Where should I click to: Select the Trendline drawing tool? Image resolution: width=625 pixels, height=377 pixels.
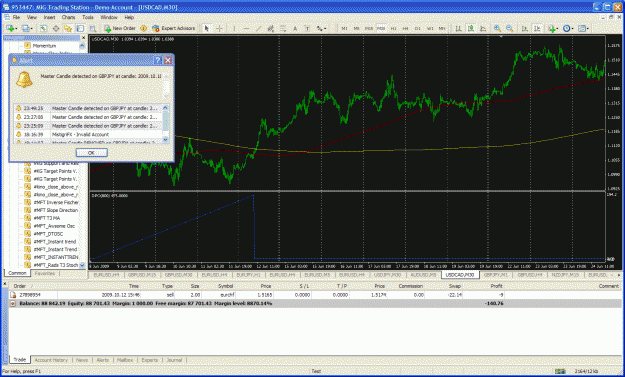[258, 28]
